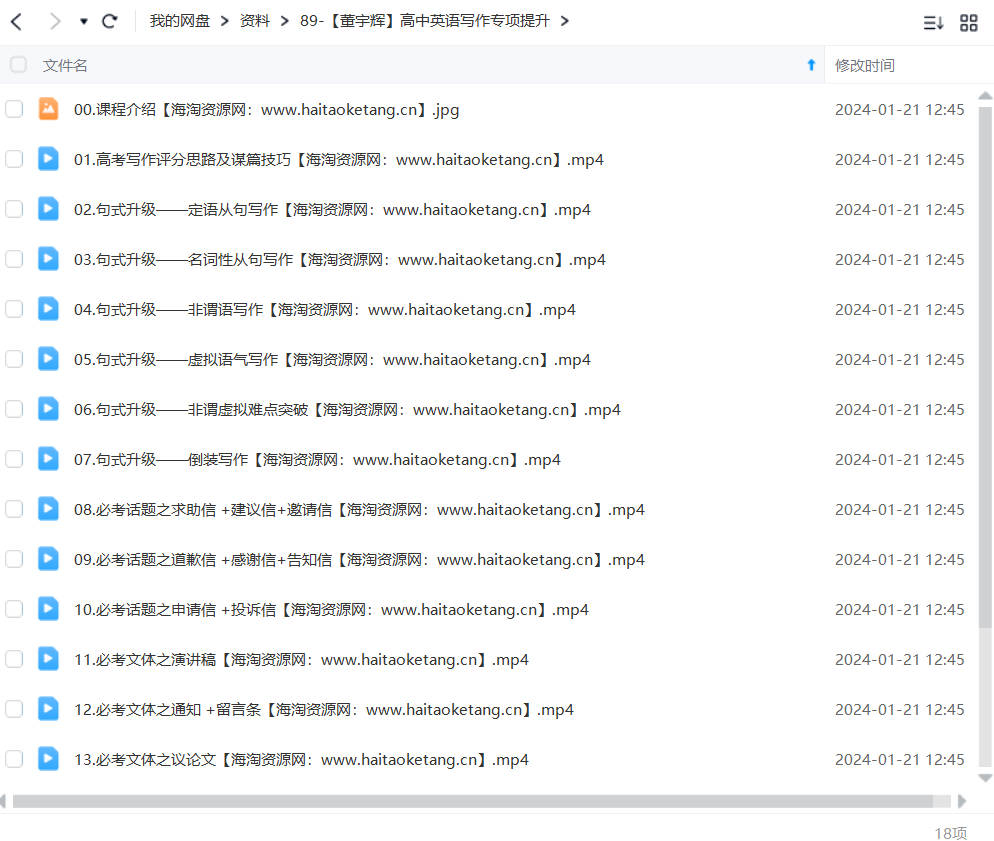Check the box for 10.必考话题之申请信
The height and width of the screenshot is (841, 994).
coord(14,610)
